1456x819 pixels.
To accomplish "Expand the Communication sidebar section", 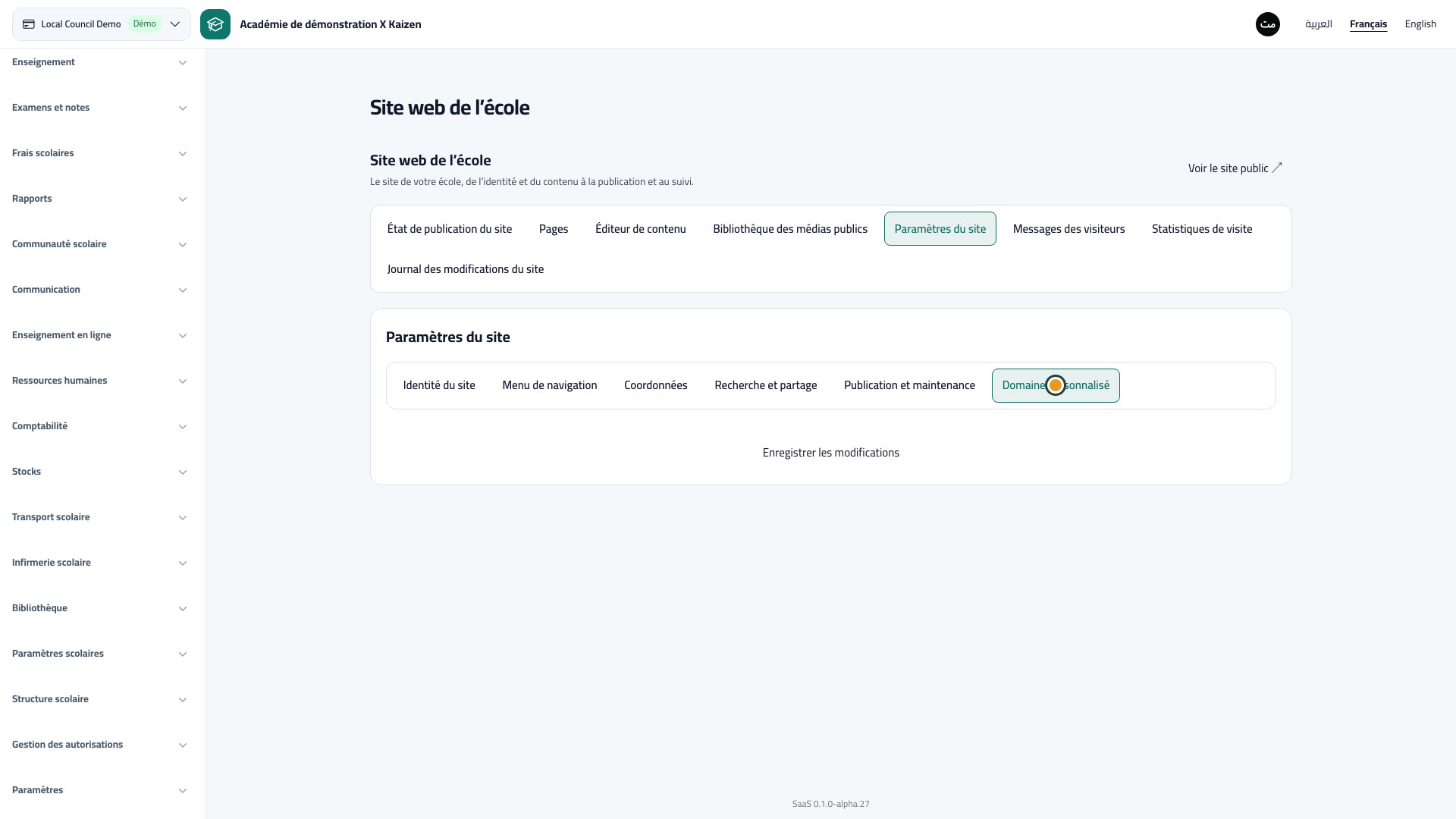I will tap(99, 290).
